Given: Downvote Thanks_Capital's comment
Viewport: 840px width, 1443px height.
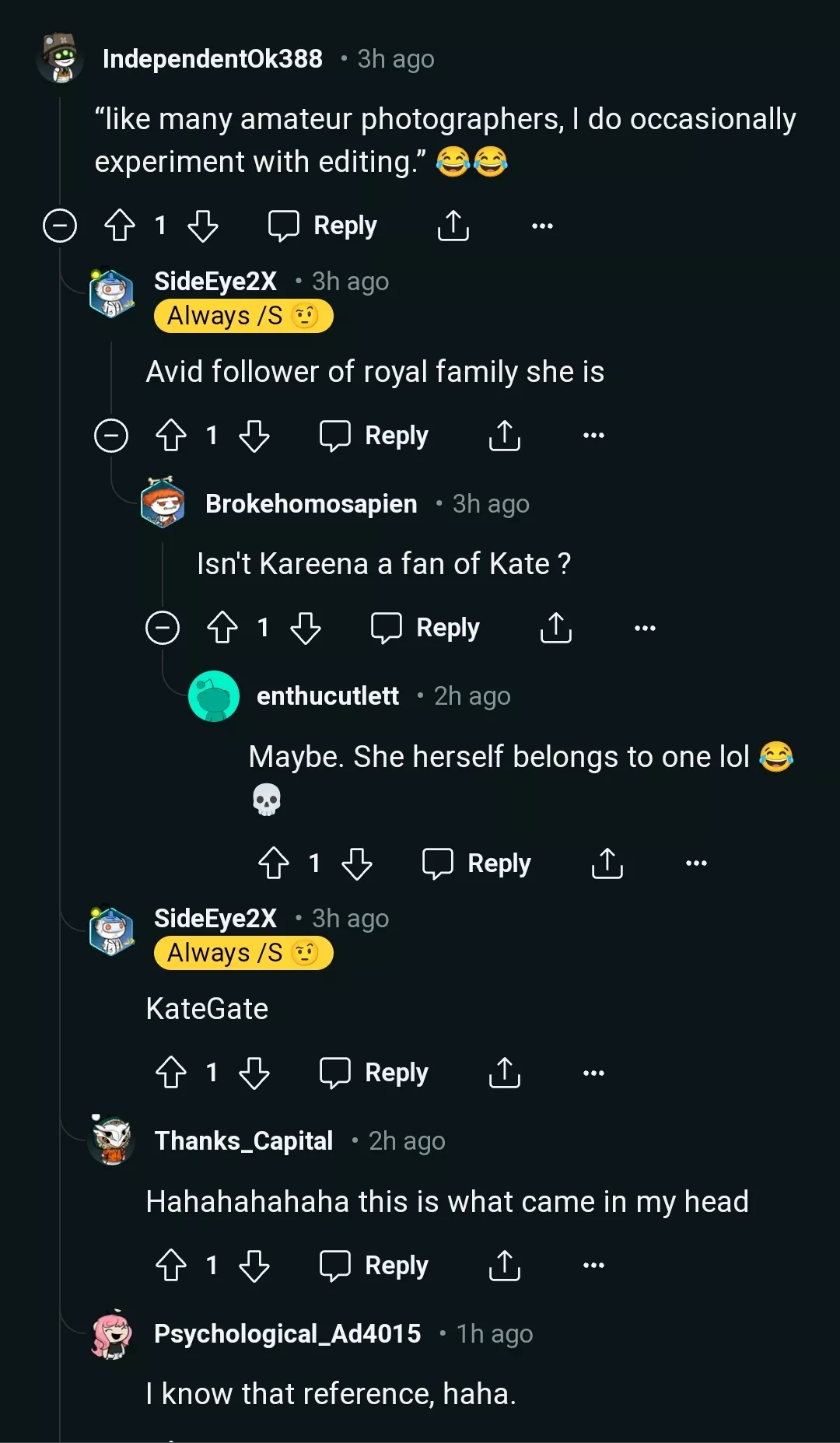Looking at the screenshot, I should tap(254, 1266).
